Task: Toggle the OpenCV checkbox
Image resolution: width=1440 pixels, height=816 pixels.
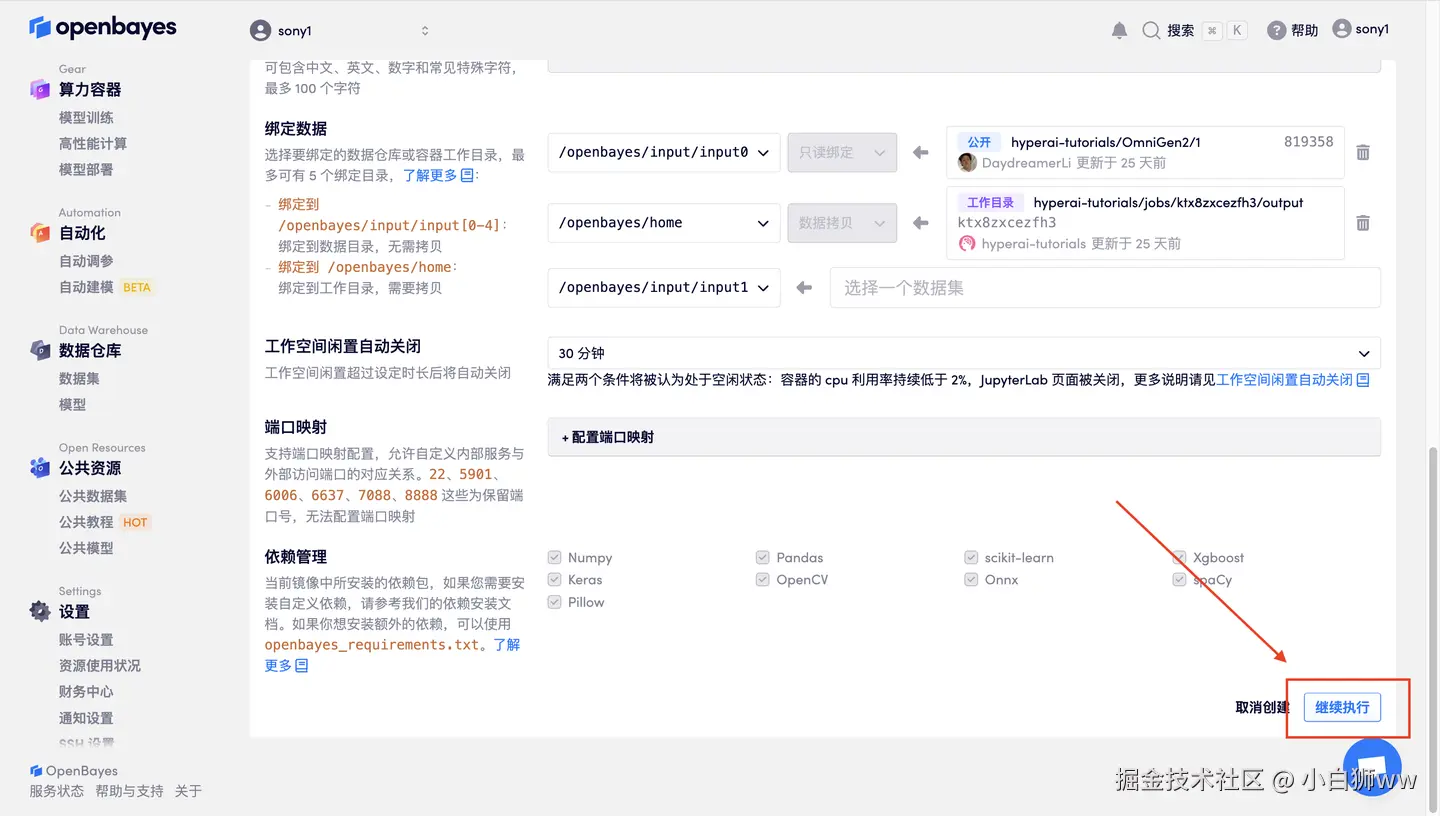Action: [763, 580]
